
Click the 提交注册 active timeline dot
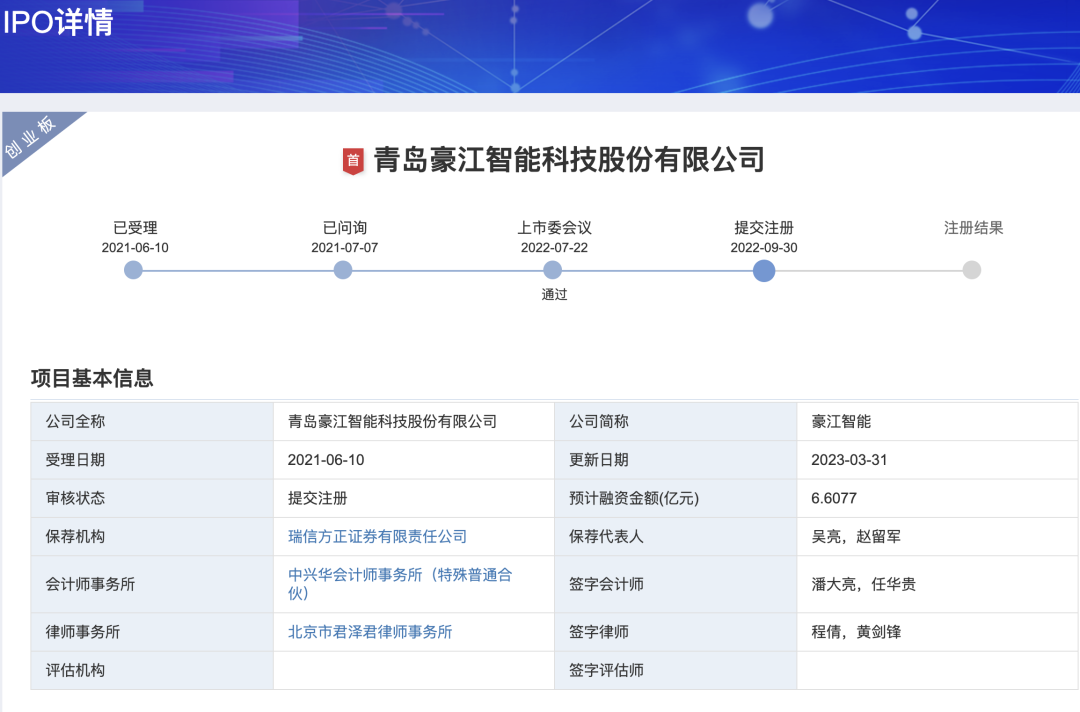pyautogui.click(x=764, y=270)
